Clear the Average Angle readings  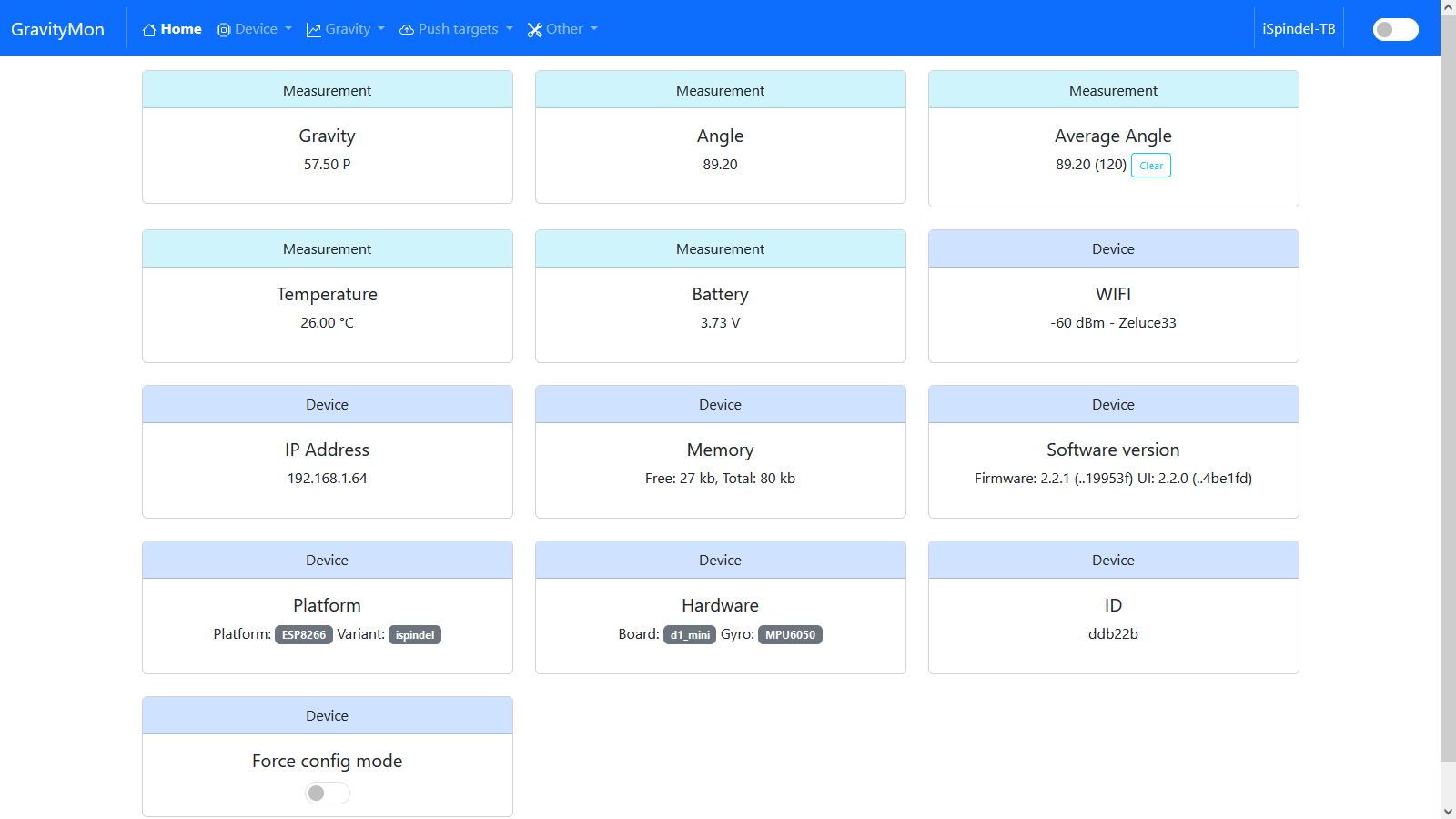(1151, 166)
